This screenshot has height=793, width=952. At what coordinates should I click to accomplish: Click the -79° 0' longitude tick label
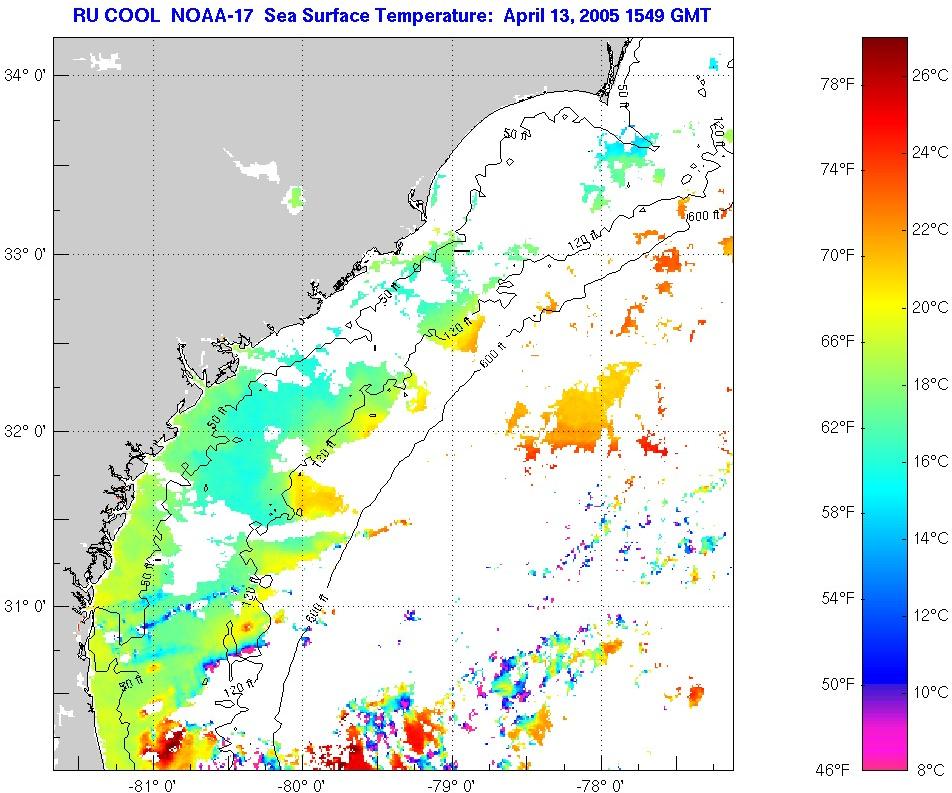(452, 783)
